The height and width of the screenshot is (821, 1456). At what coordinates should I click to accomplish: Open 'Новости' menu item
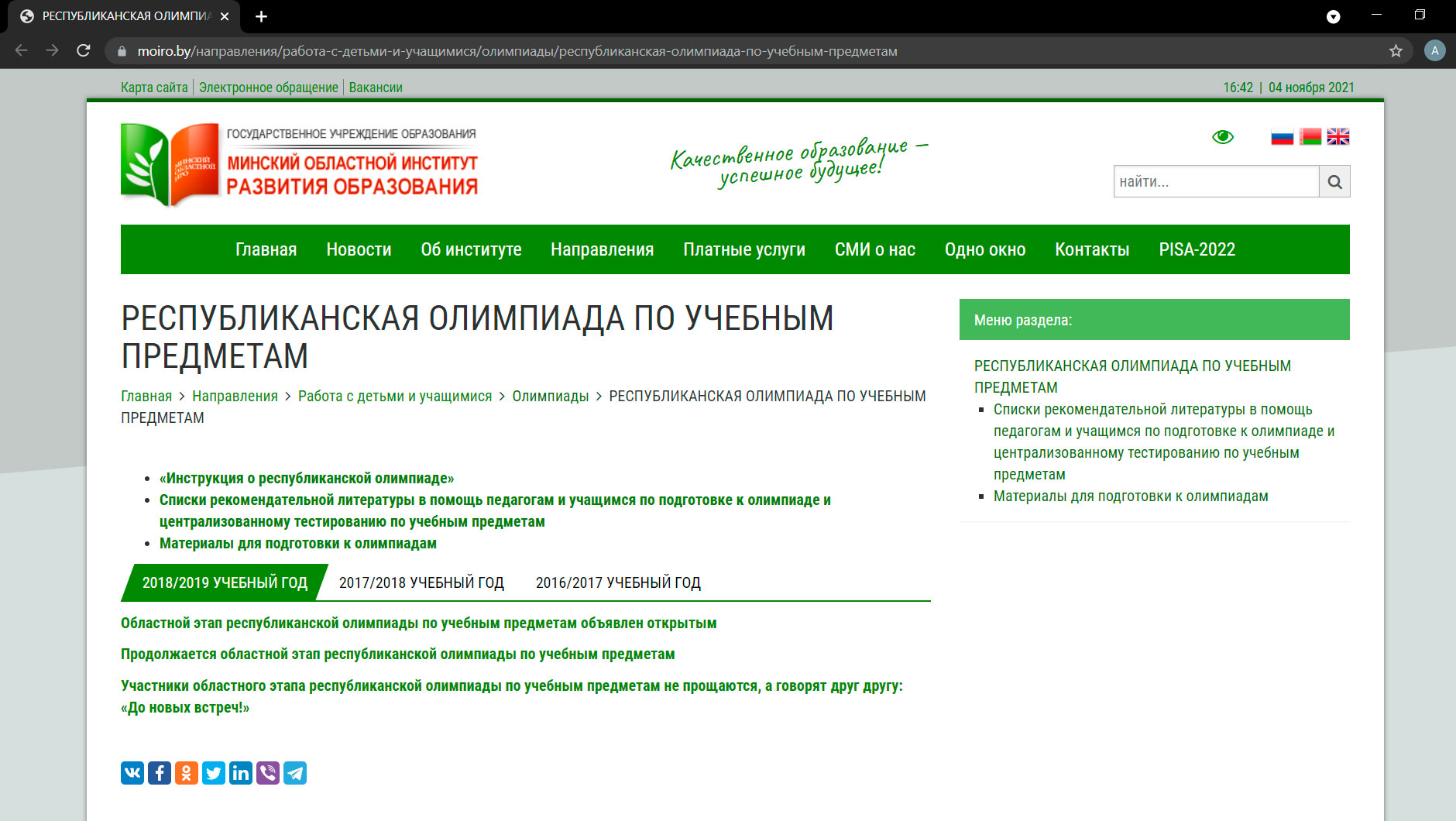[x=359, y=249]
